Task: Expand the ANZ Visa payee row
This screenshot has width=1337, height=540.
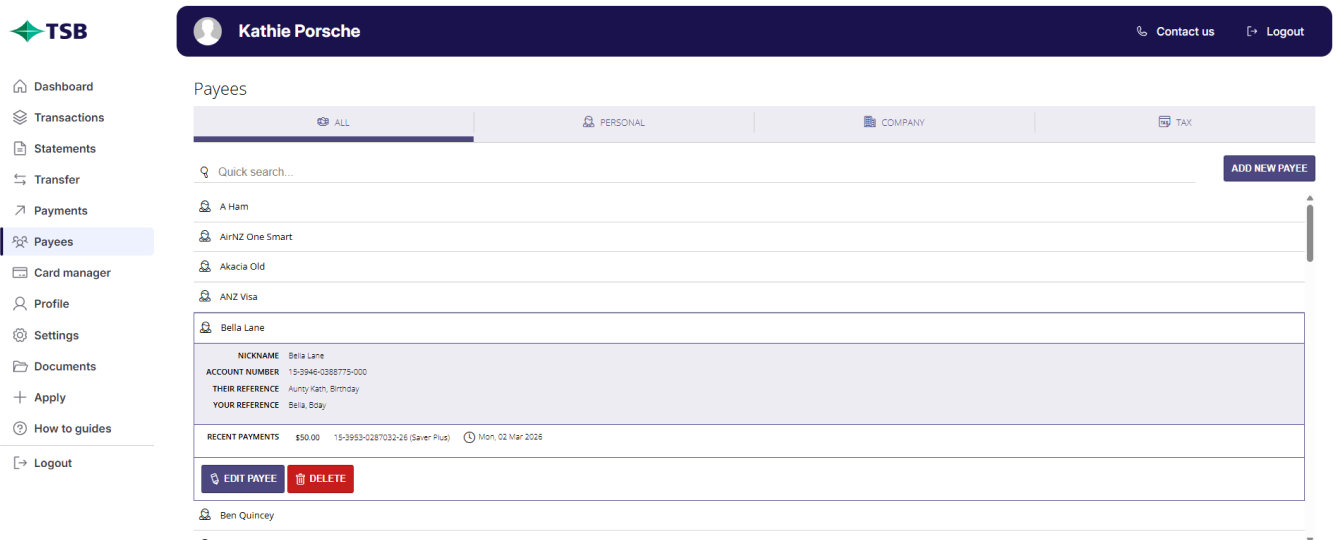Action: [x=749, y=297]
